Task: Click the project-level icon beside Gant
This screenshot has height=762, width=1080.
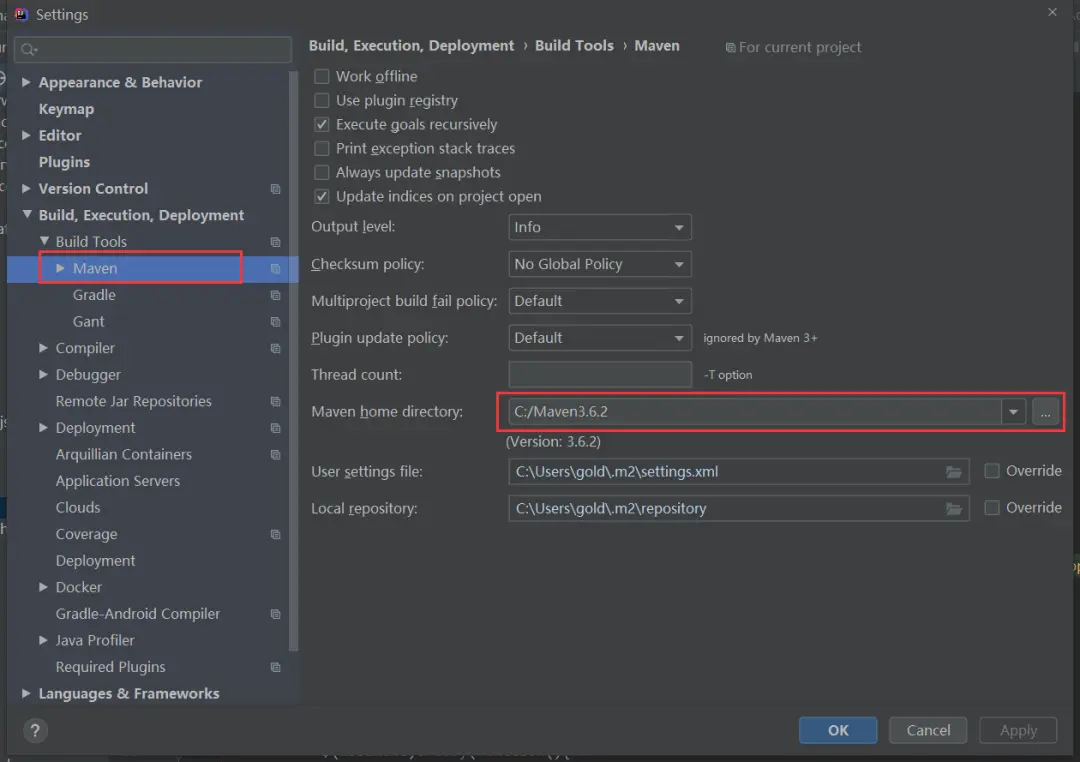Action: (276, 322)
